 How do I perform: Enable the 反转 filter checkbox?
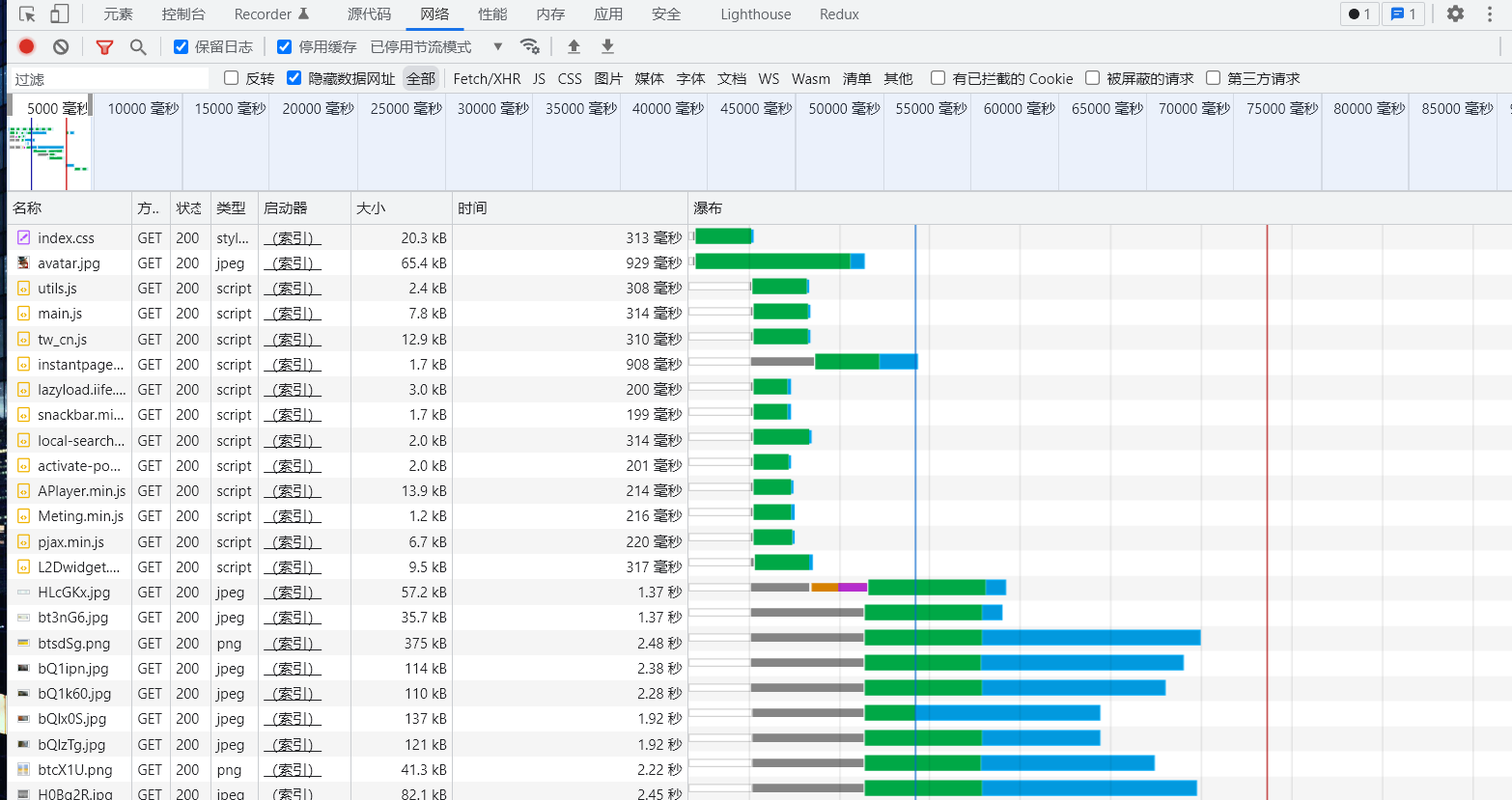231,78
